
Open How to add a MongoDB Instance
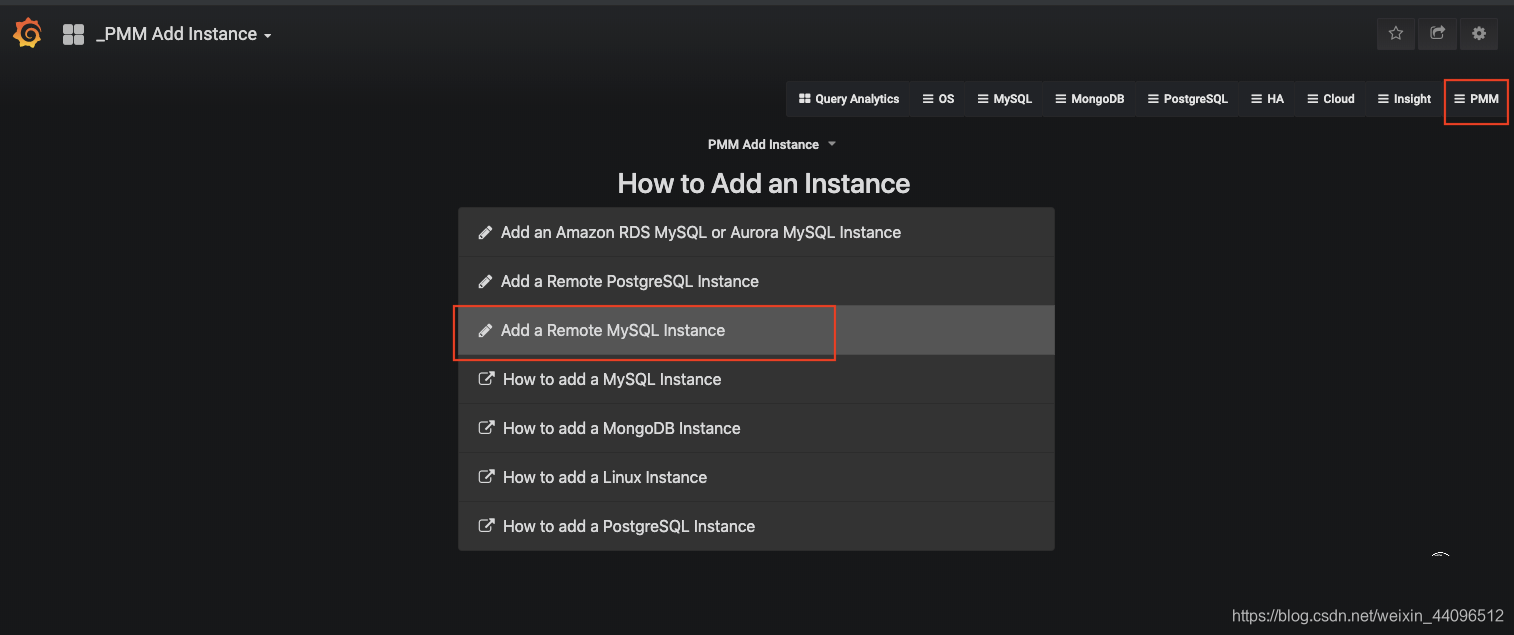[x=756, y=428]
